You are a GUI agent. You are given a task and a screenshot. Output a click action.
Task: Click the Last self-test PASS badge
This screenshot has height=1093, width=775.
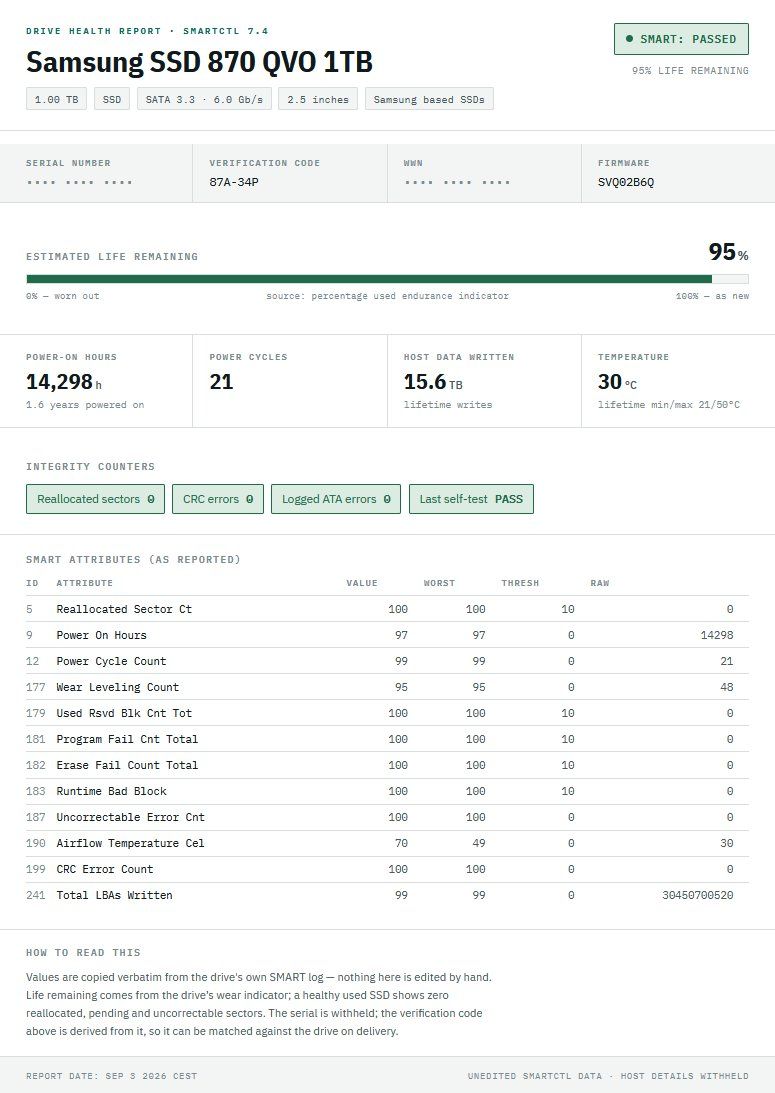tap(471, 499)
